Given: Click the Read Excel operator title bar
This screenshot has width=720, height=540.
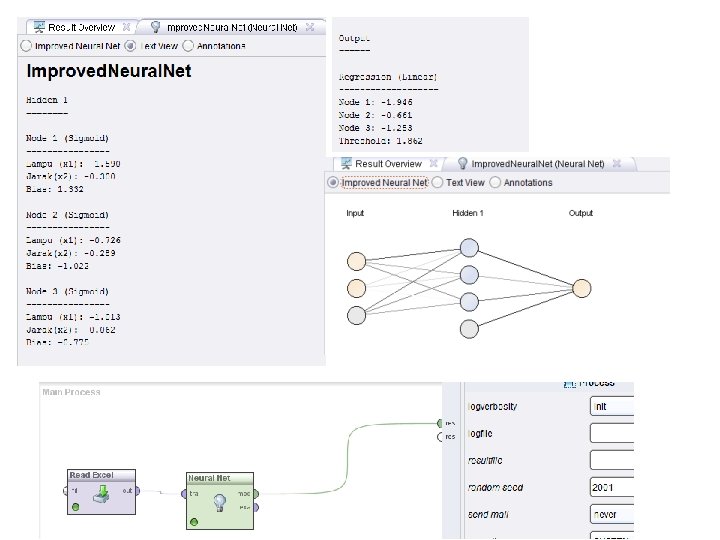Looking at the screenshot, I should (101, 475).
